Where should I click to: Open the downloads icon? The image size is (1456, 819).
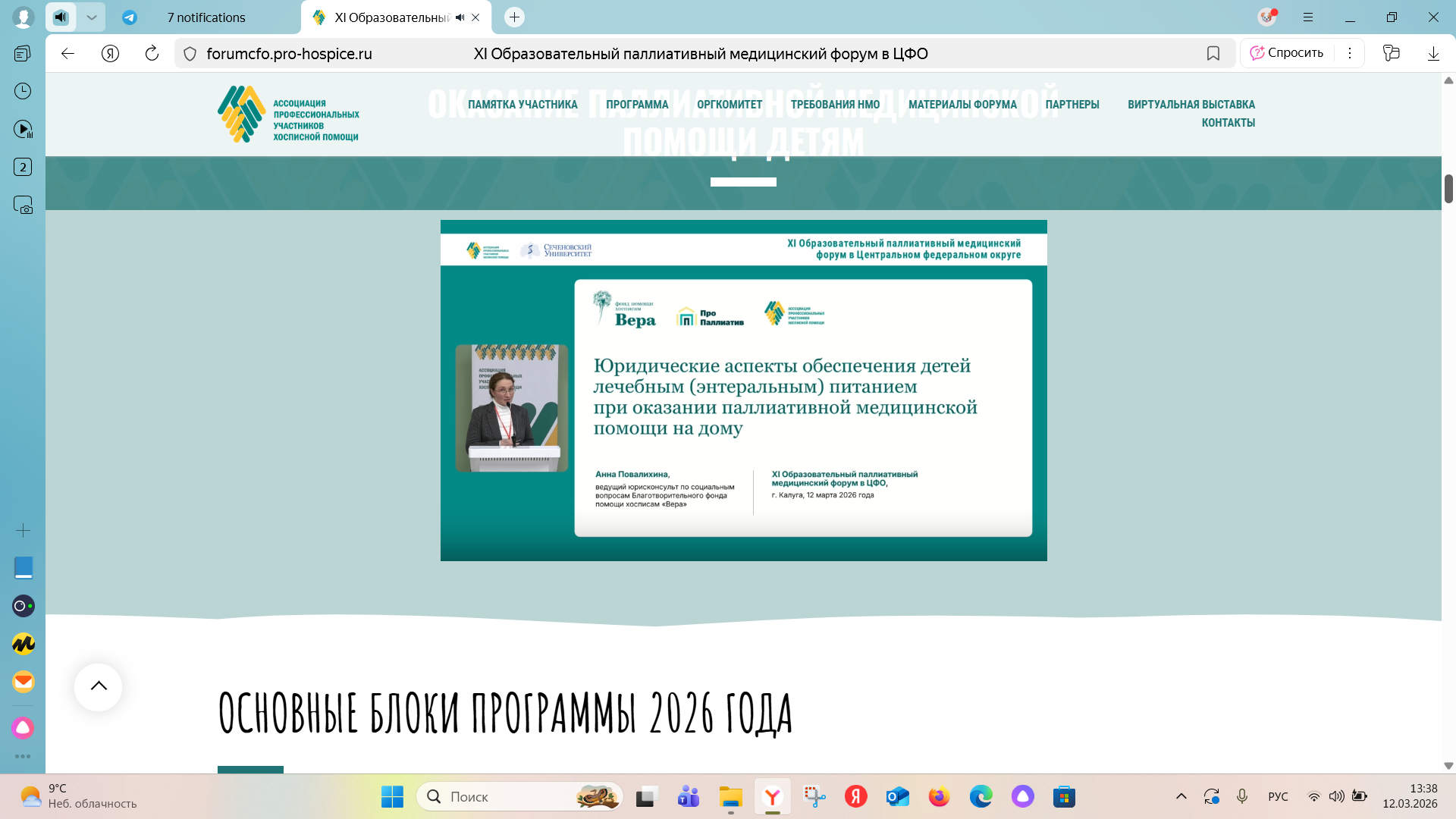coord(1433,53)
